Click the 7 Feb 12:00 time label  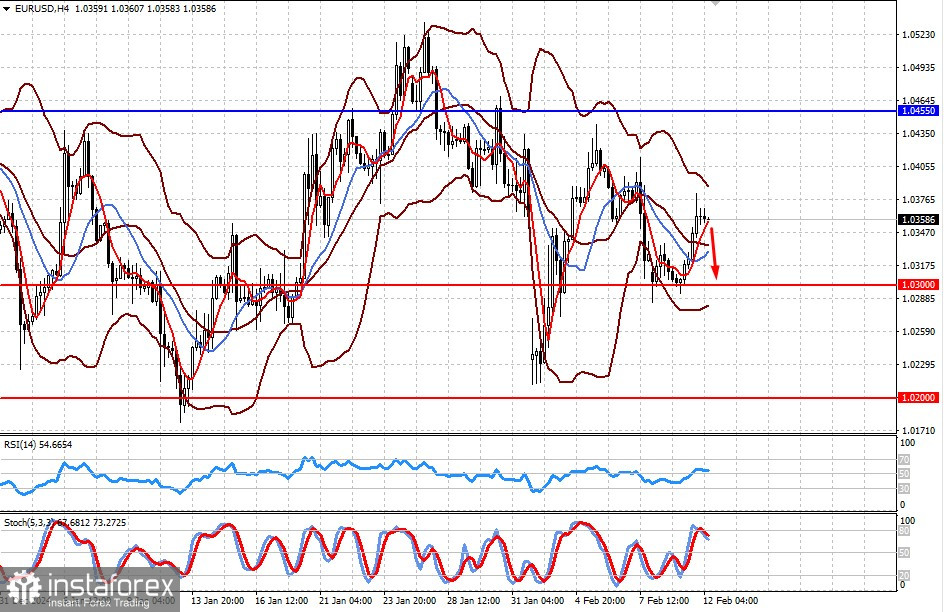[x=664, y=601]
